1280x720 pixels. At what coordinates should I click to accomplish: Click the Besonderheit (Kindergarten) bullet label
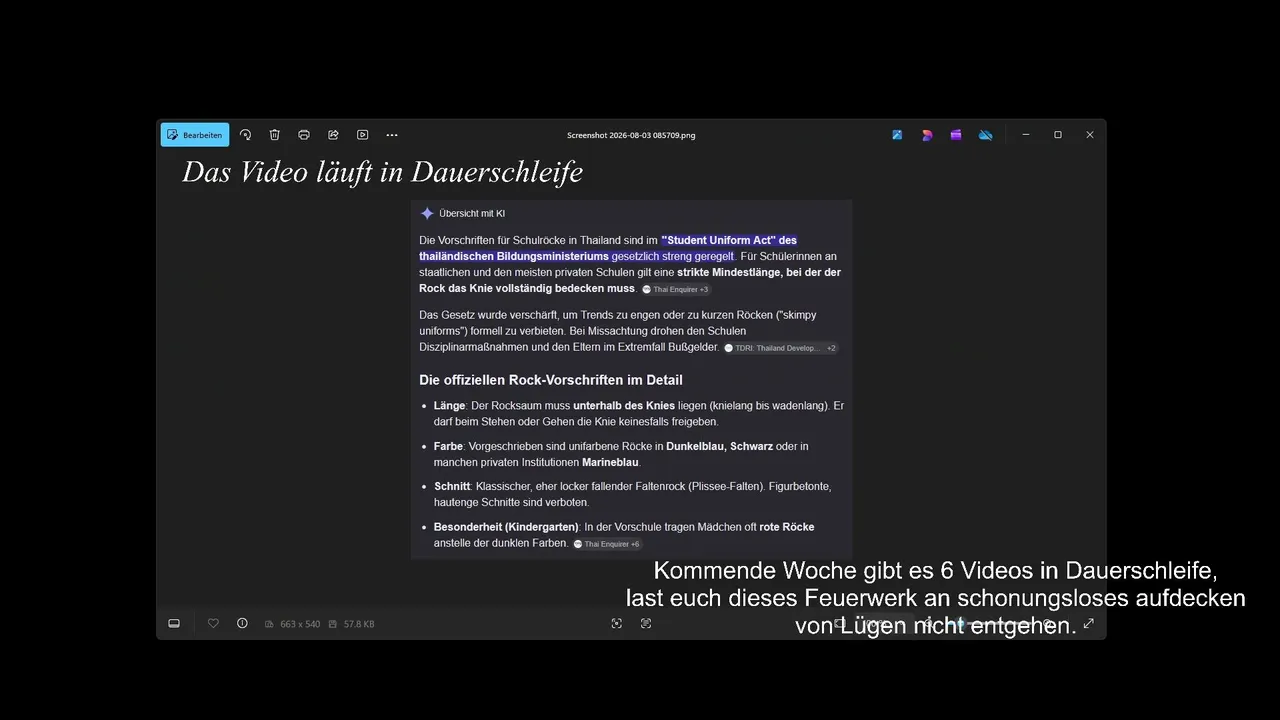click(x=506, y=527)
